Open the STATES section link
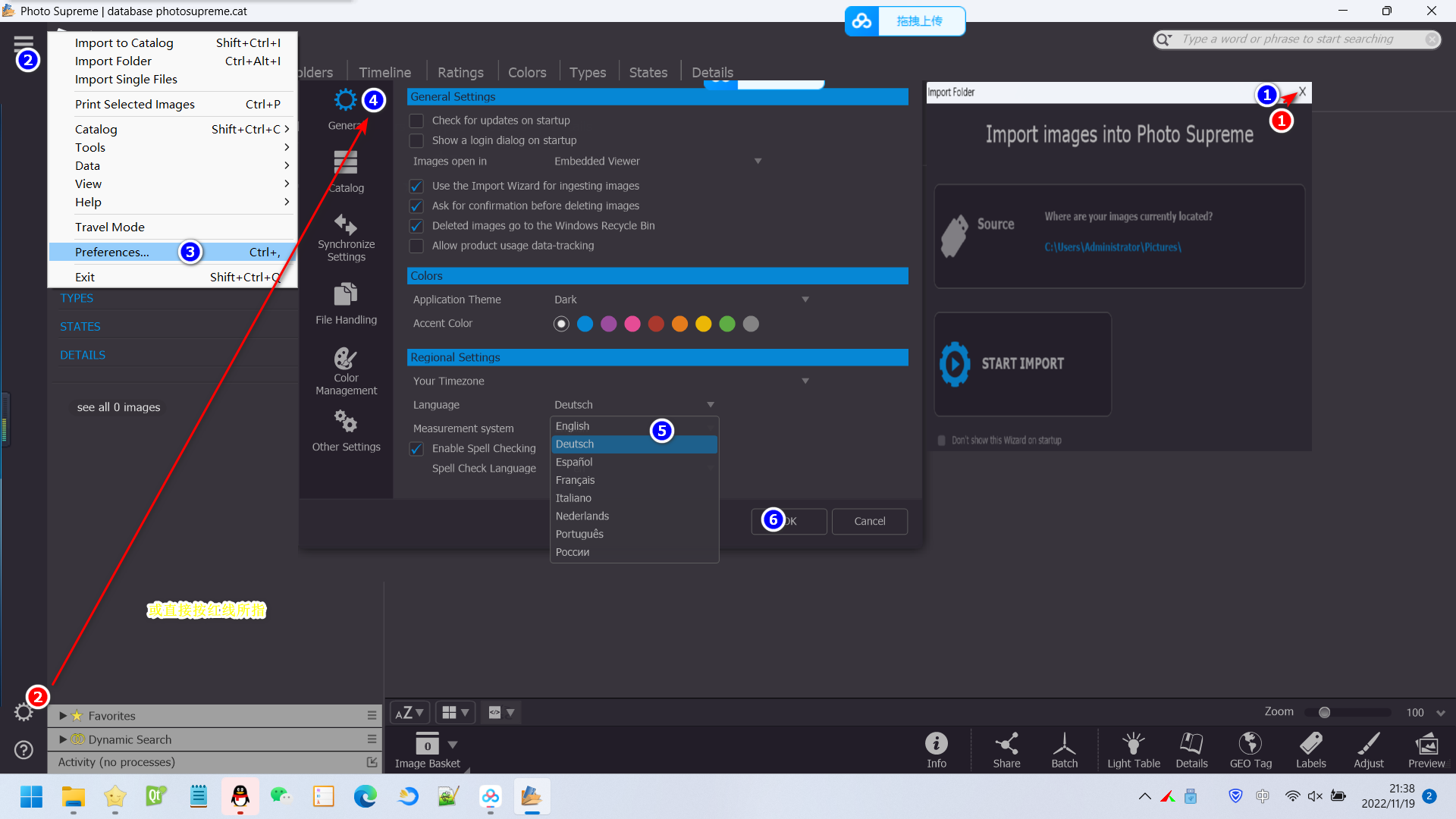The height and width of the screenshot is (819, 1456). (x=80, y=327)
